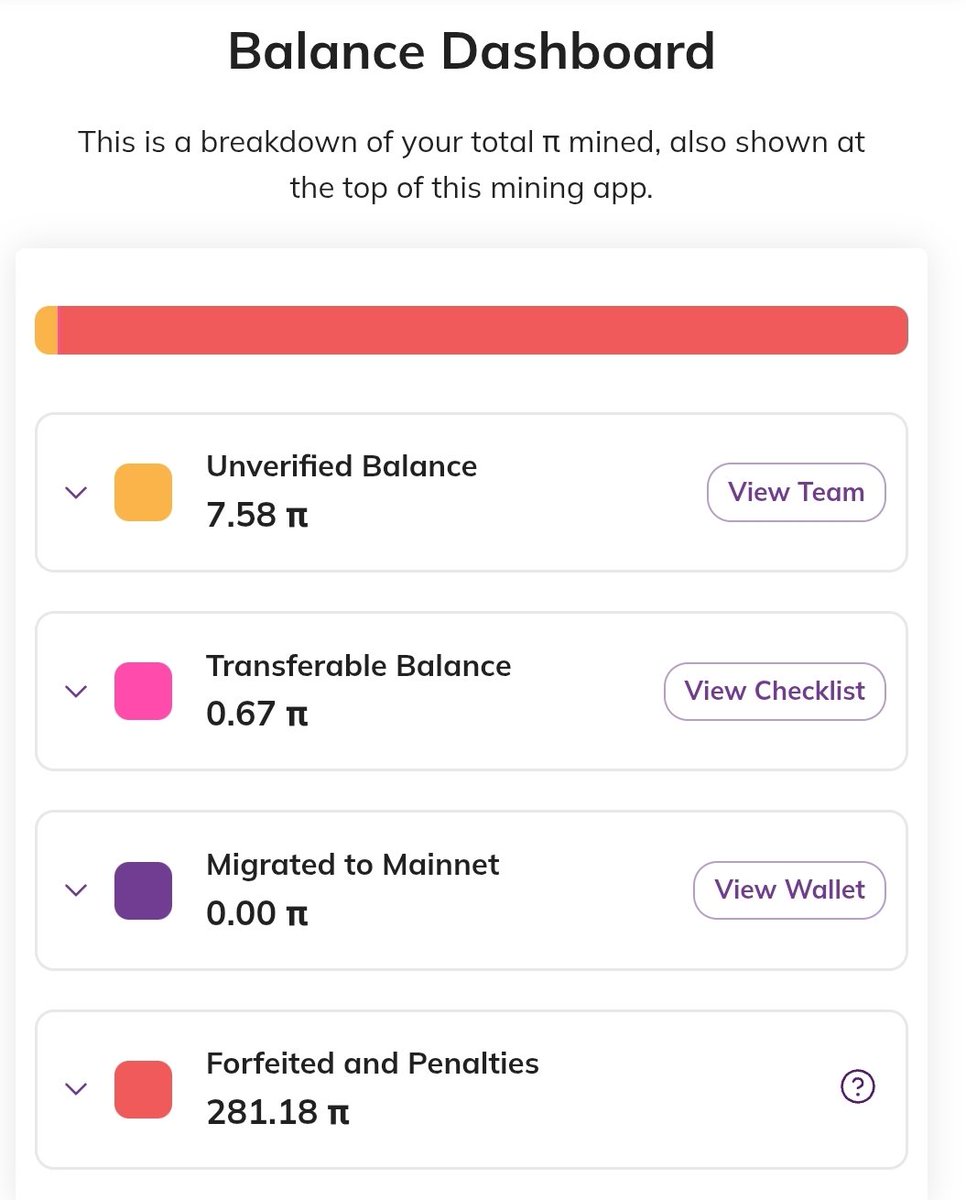Click the 7.58 π unverified amount
Viewport: 966px width, 1200px height.
(257, 517)
